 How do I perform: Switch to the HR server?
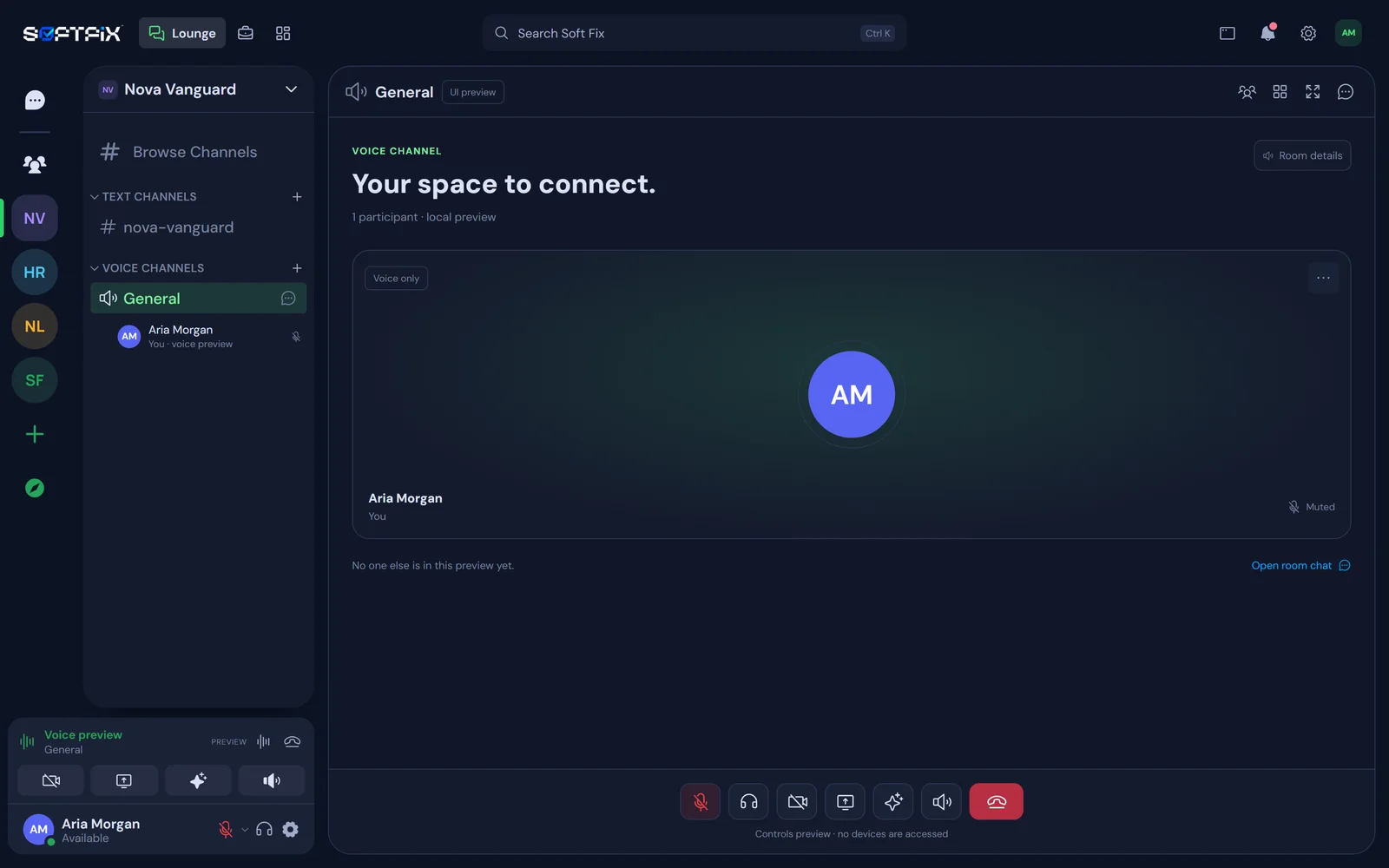tap(35, 273)
